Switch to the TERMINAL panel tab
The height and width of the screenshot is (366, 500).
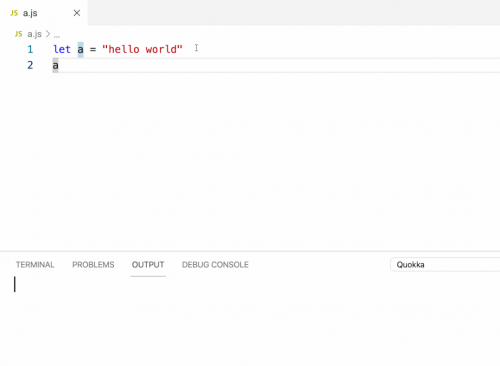[35, 265]
